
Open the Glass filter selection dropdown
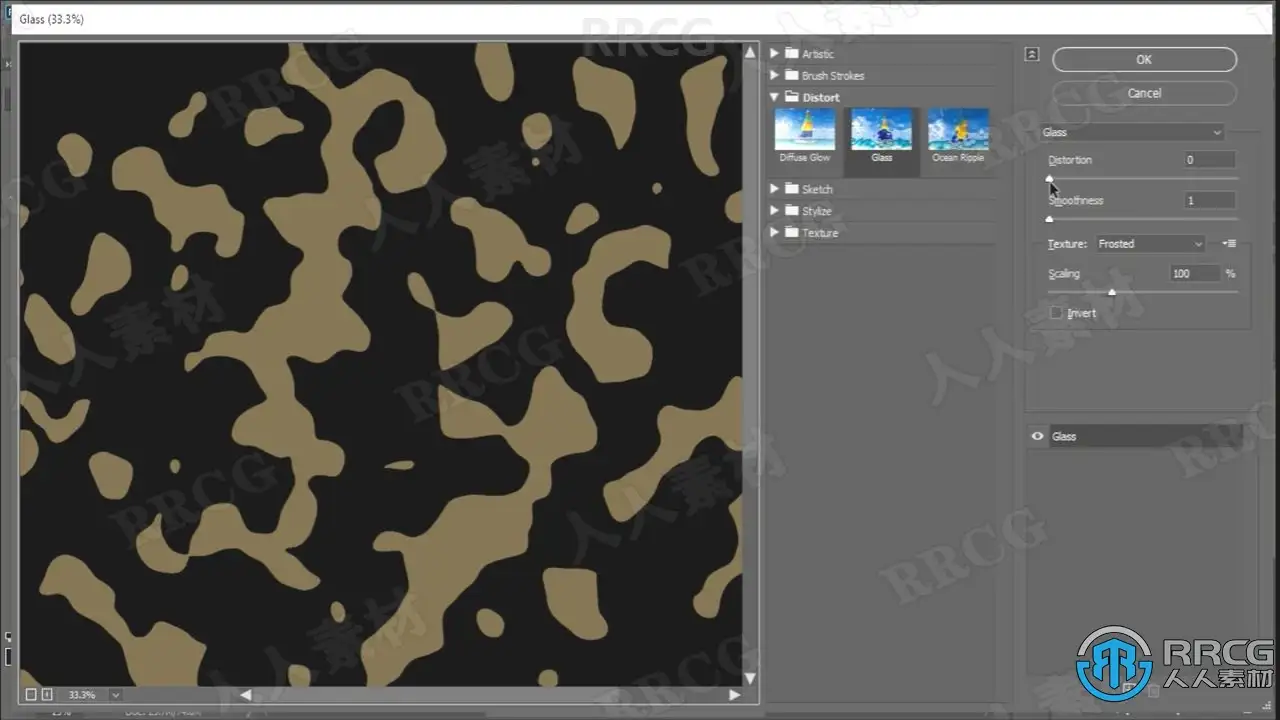(x=1132, y=132)
